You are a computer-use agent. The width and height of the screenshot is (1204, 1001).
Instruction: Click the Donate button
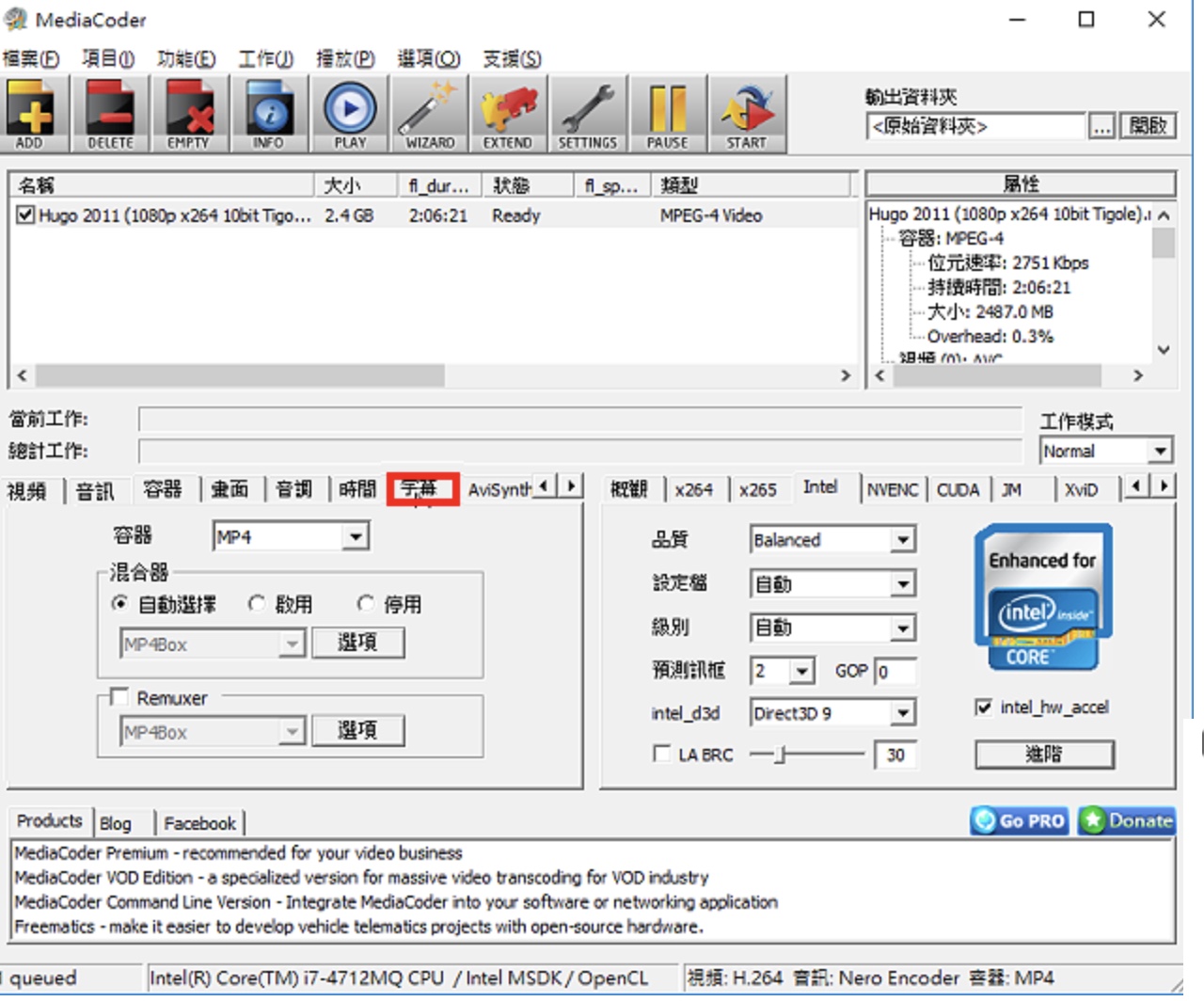(1127, 820)
